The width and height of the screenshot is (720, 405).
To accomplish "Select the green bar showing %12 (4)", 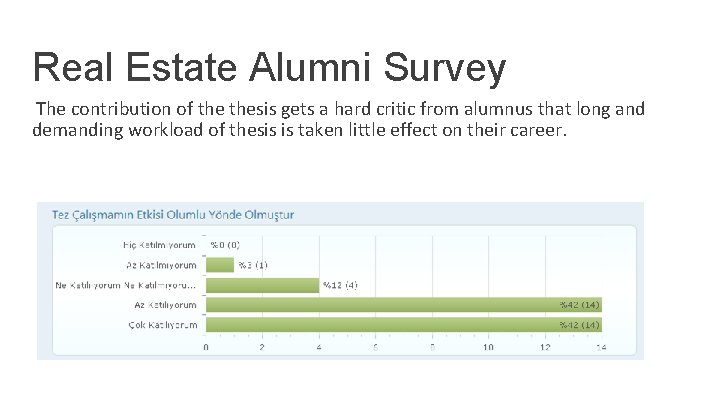I will coord(262,285).
